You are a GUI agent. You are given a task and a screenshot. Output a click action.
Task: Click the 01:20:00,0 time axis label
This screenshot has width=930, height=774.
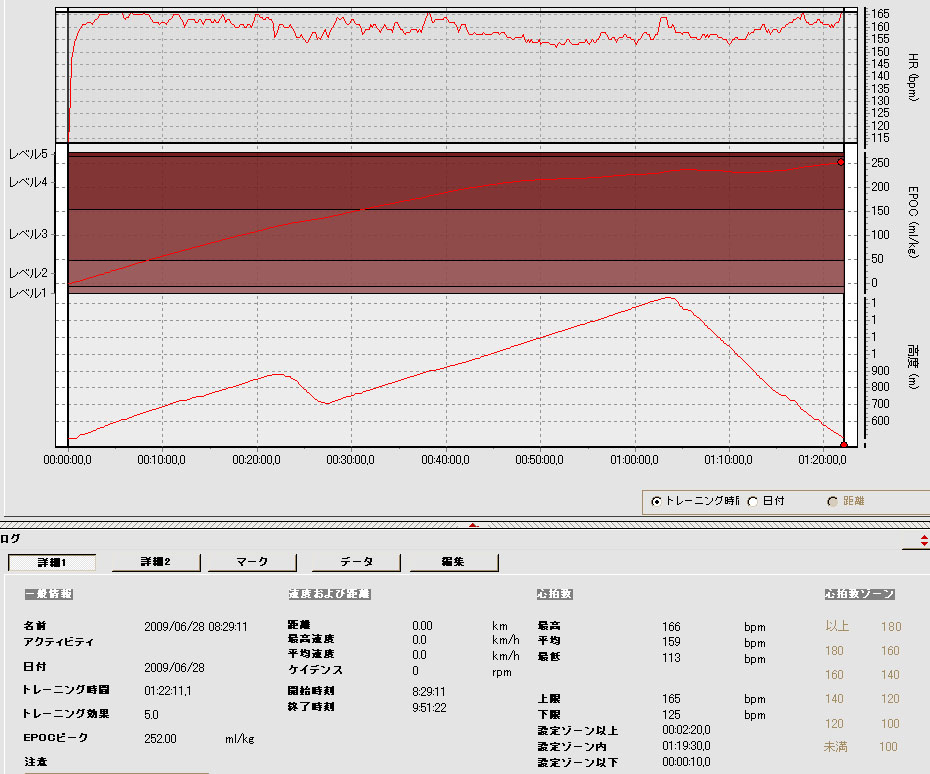[822, 460]
